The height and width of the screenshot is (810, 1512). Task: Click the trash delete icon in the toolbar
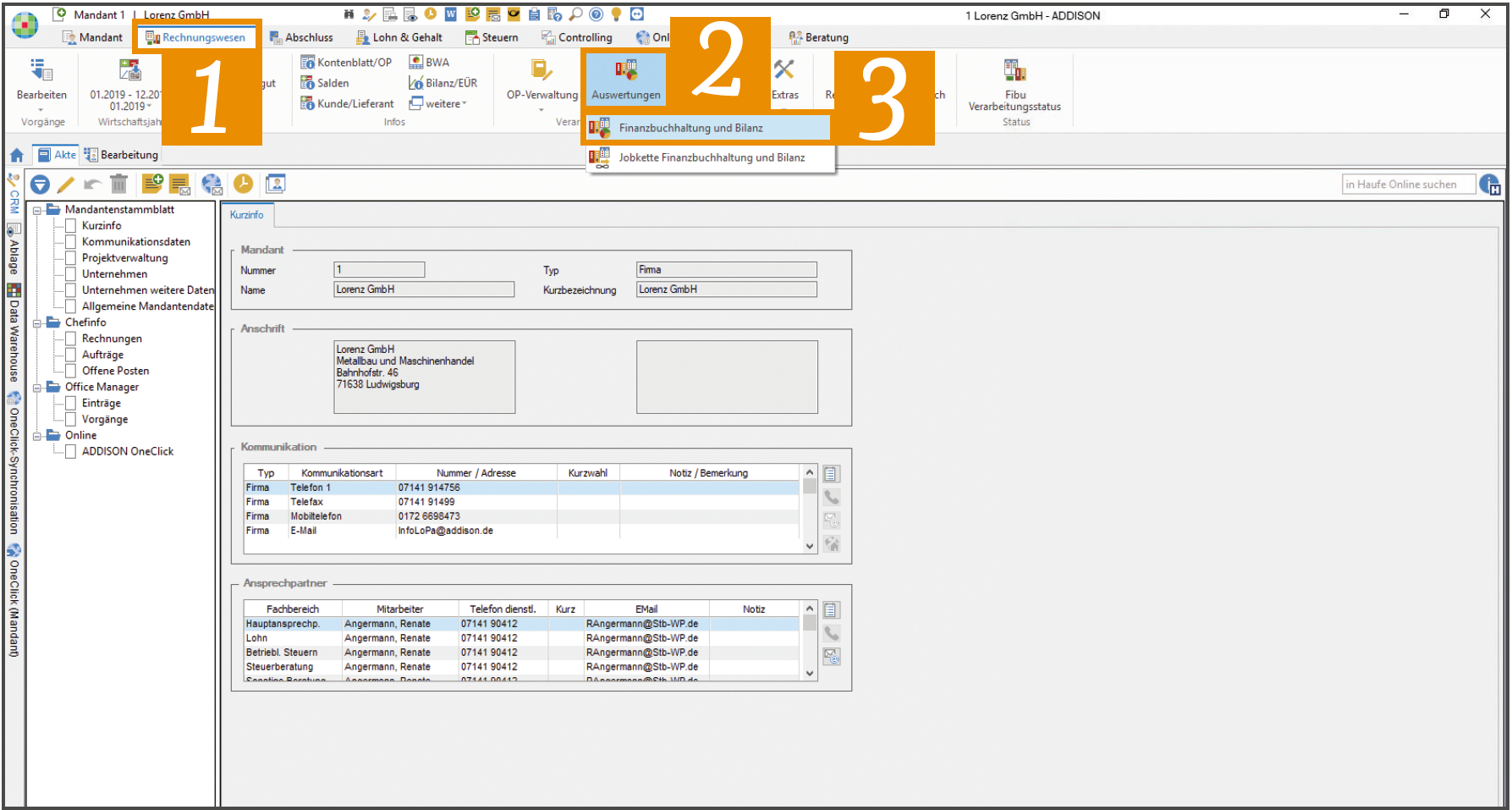(x=118, y=184)
